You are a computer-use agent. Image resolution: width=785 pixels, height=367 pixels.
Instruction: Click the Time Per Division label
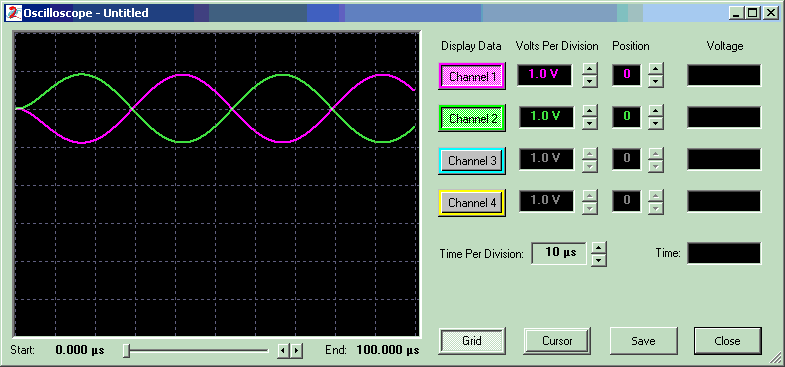click(482, 254)
